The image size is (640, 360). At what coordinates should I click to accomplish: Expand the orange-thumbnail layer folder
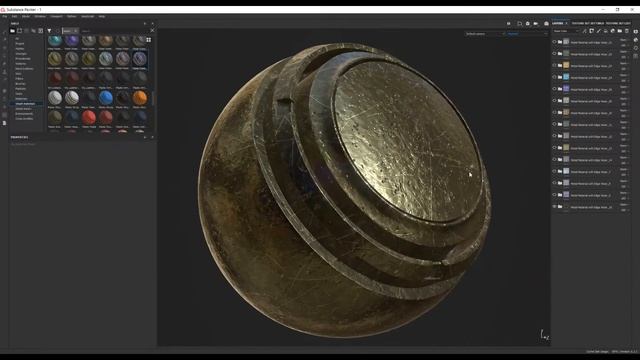click(560, 65)
